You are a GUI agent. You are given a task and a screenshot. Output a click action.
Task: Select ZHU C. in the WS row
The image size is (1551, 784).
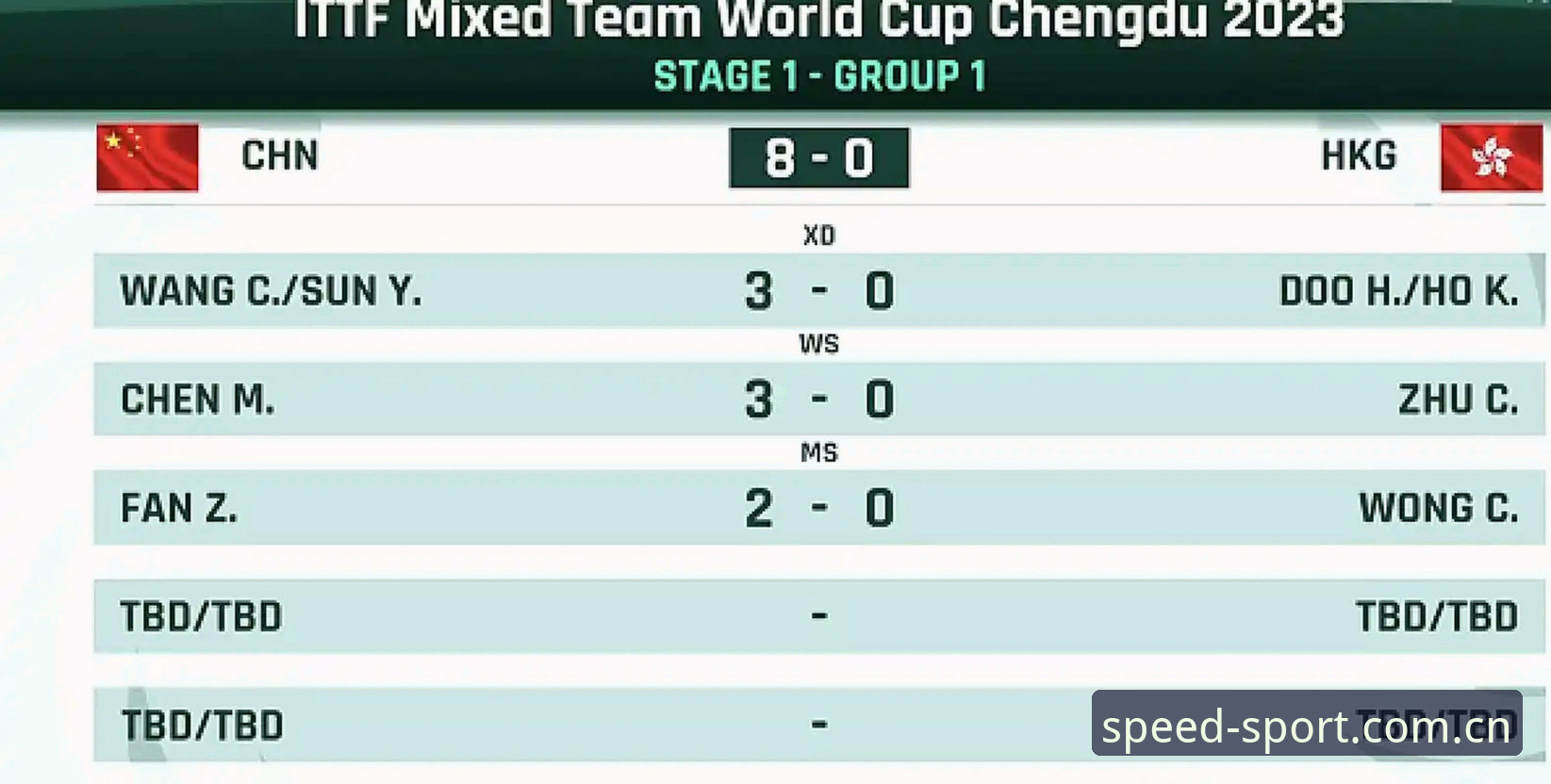[1459, 400]
